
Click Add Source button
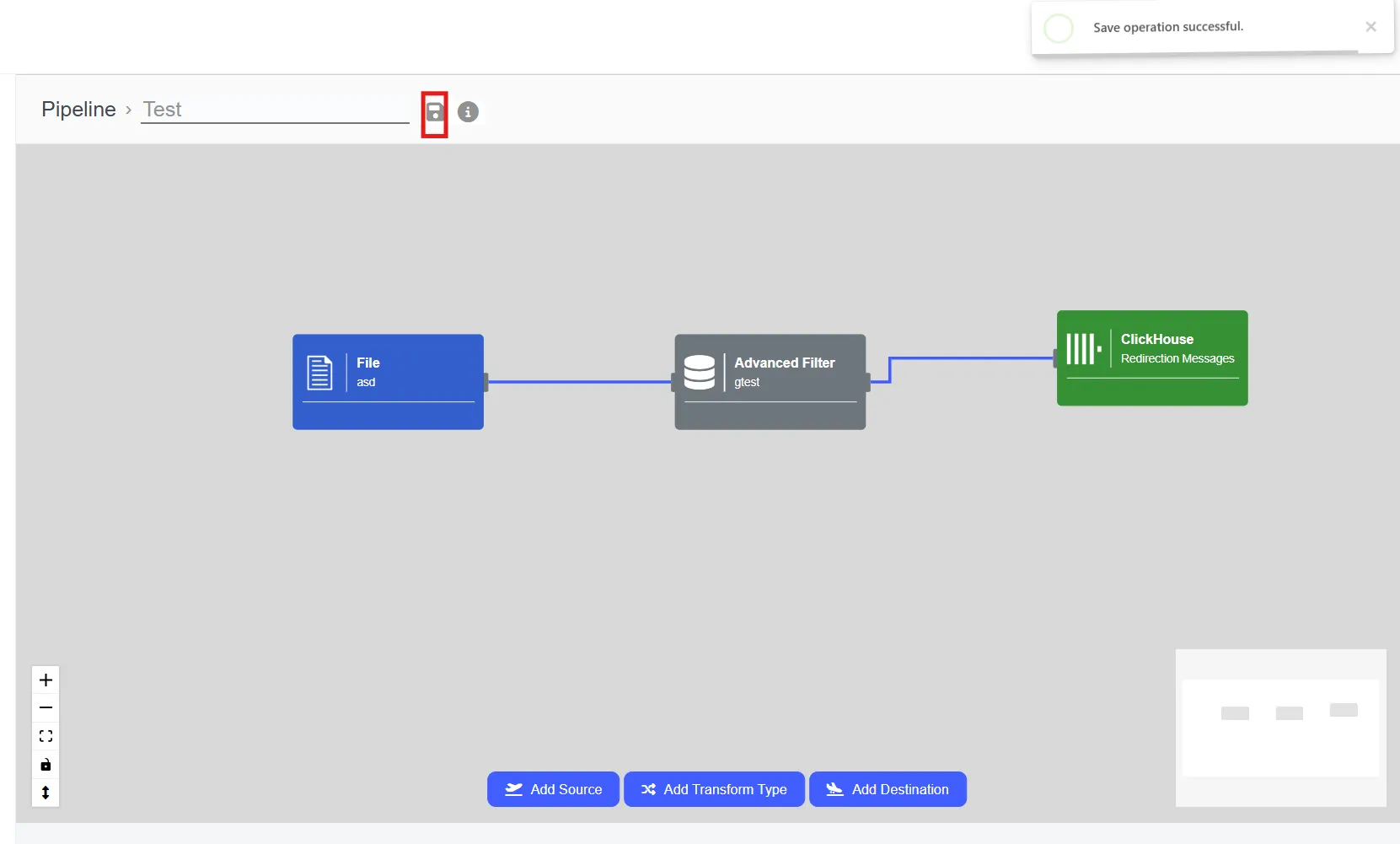click(553, 789)
